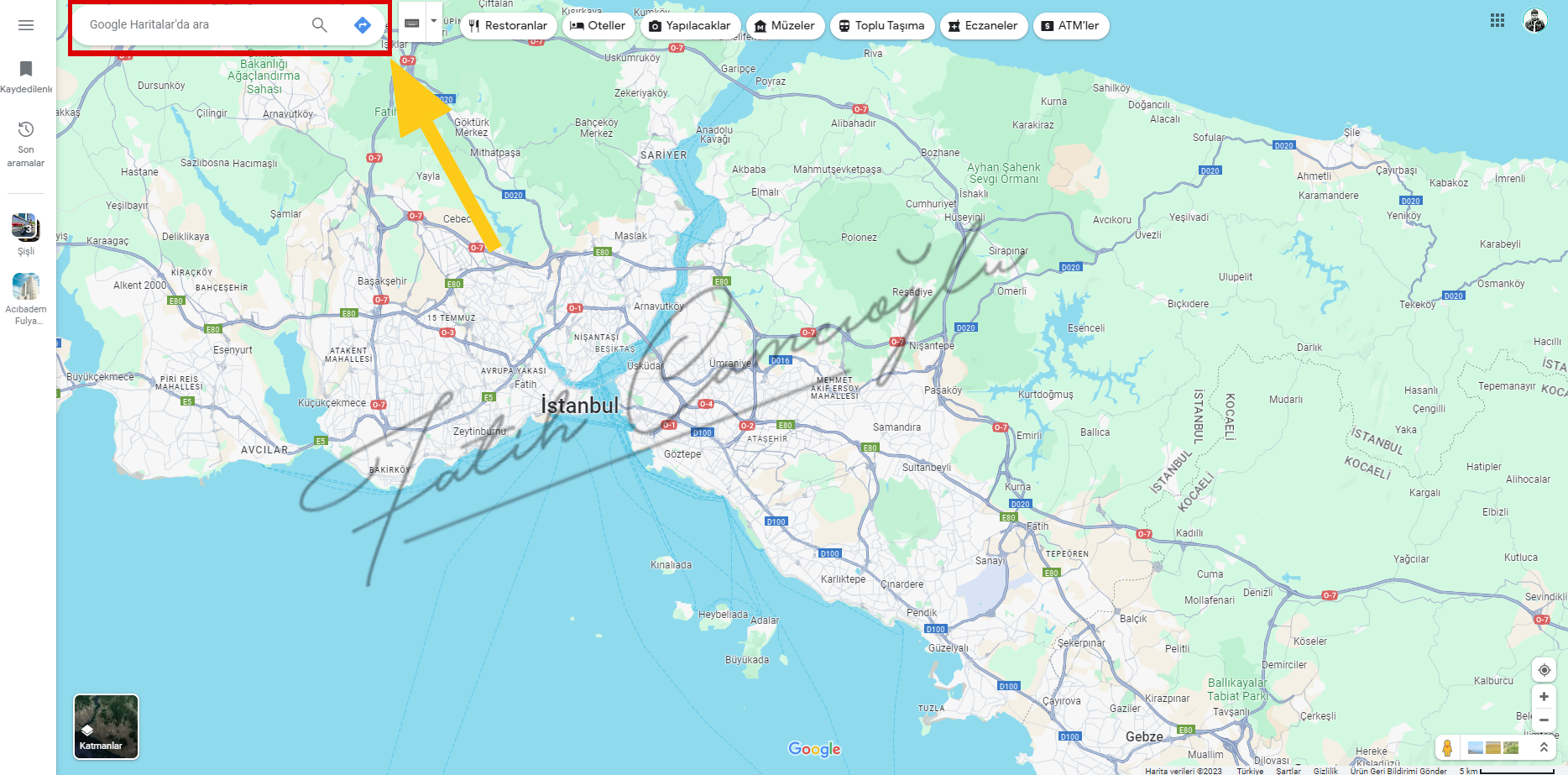Expand the input tools dropdown arrow
The width and height of the screenshot is (1568, 775).
coord(434,22)
